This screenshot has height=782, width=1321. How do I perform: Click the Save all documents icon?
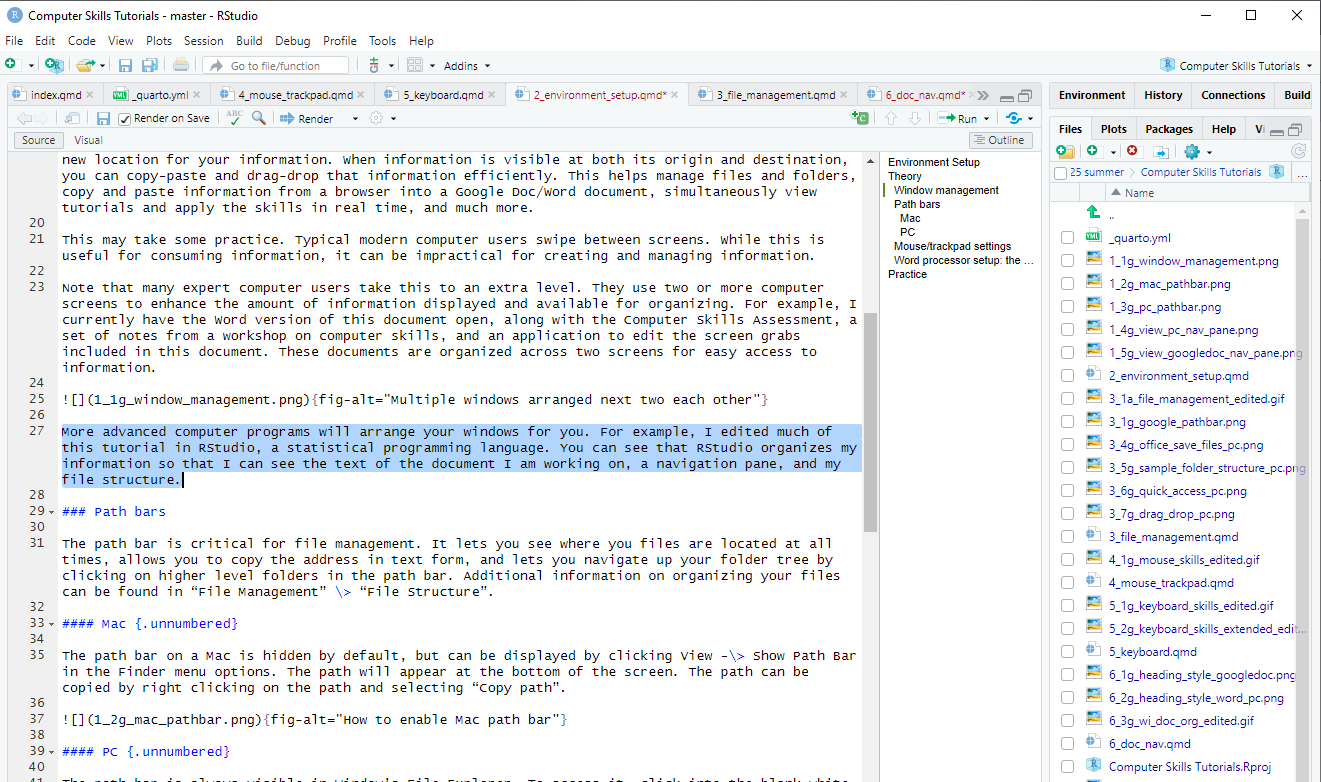[149, 65]
